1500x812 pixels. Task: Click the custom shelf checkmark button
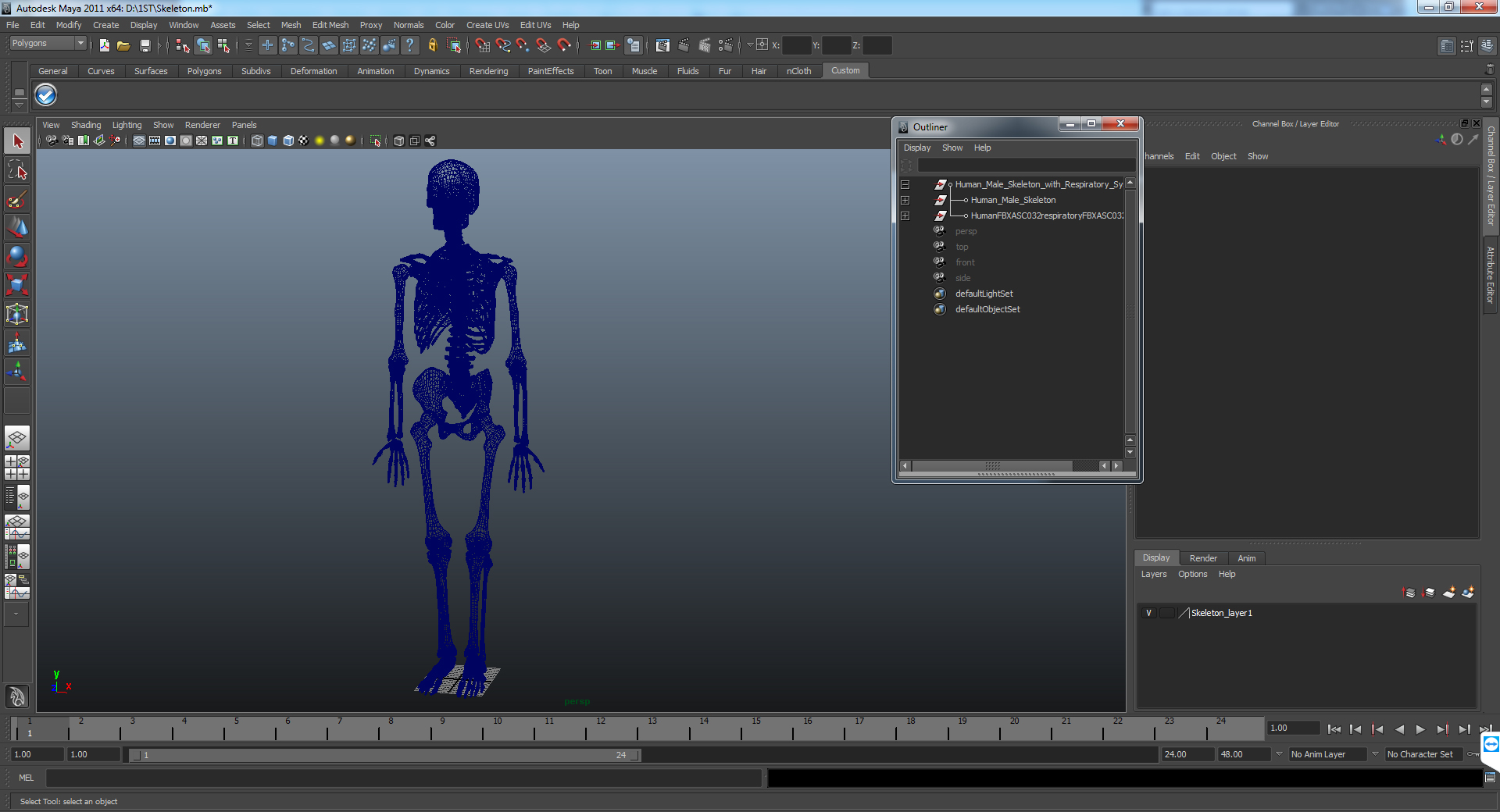[46, 95]
